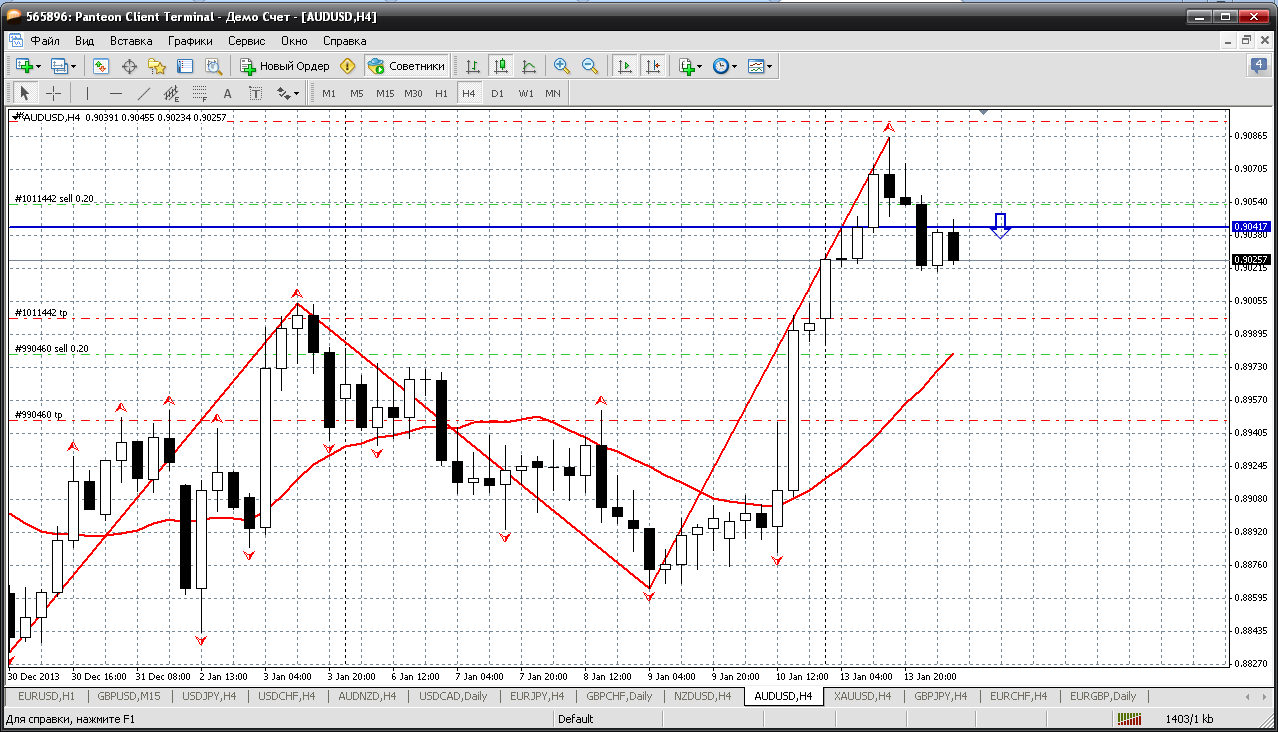The image size is (1278, 732).
Task: Switch to the USDCAD,Daily chart tab
Action: 454,696
